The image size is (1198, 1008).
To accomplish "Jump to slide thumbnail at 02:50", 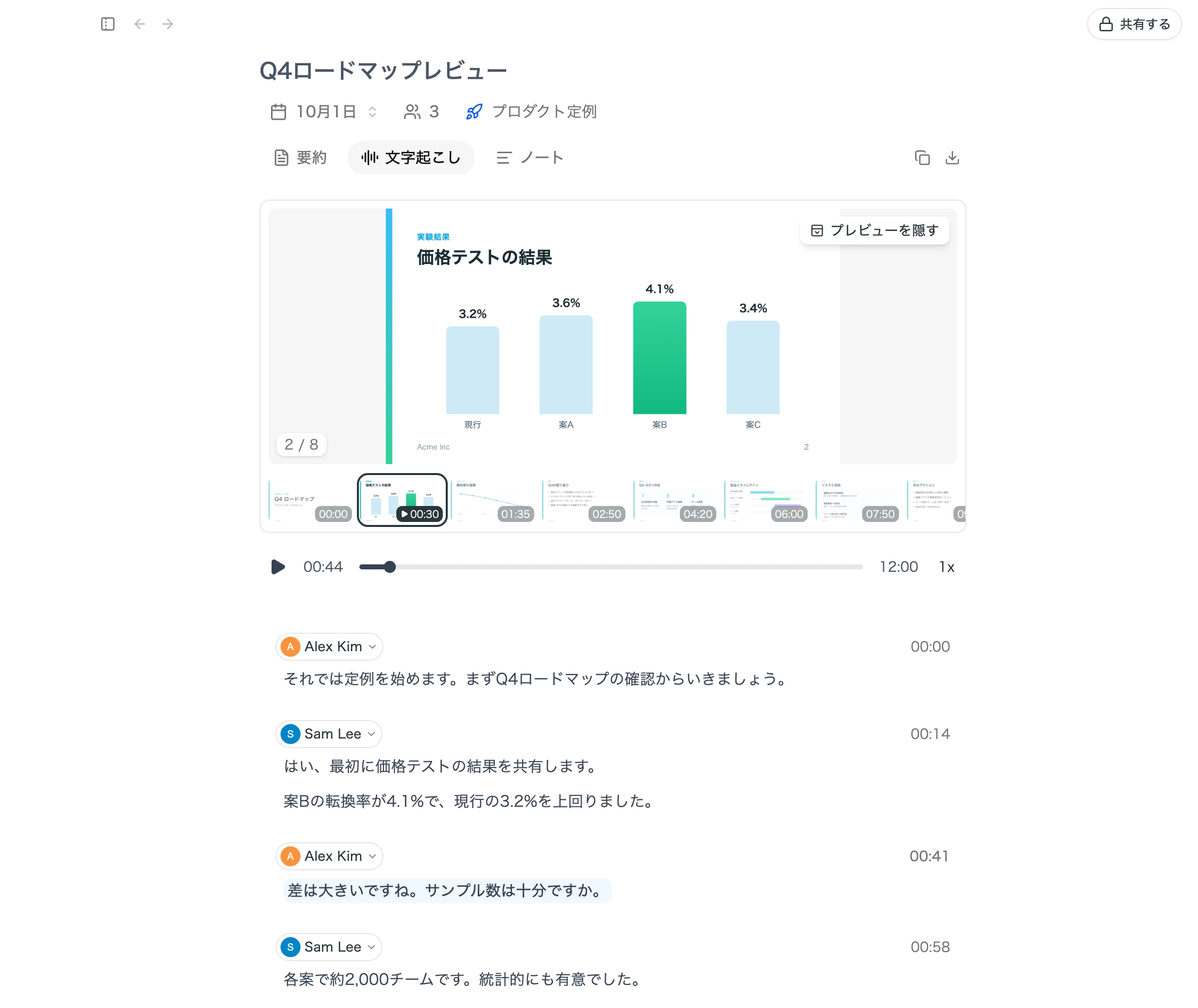I will click(584, 501).
